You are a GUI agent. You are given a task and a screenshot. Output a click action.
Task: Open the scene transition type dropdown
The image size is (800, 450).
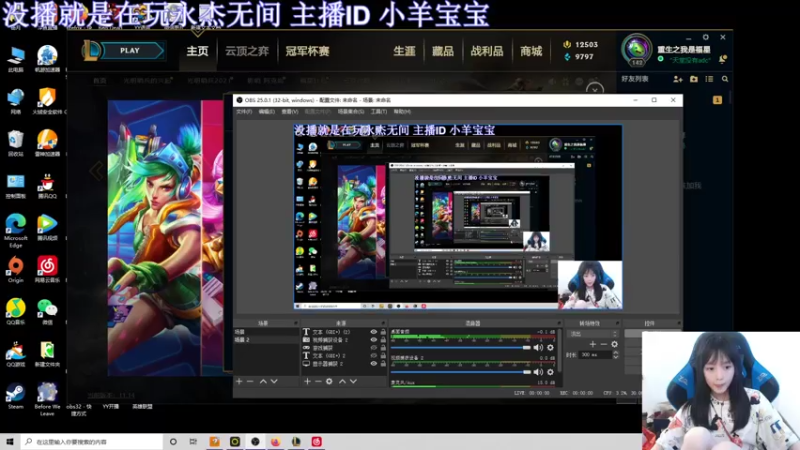[x=593, y=334]
